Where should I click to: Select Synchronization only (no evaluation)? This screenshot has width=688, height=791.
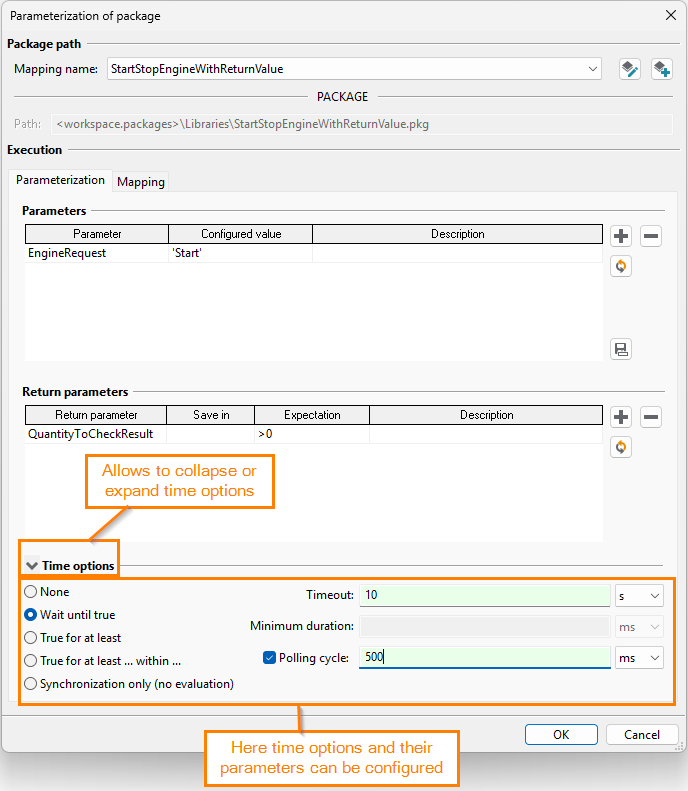(x=129, y=684)
